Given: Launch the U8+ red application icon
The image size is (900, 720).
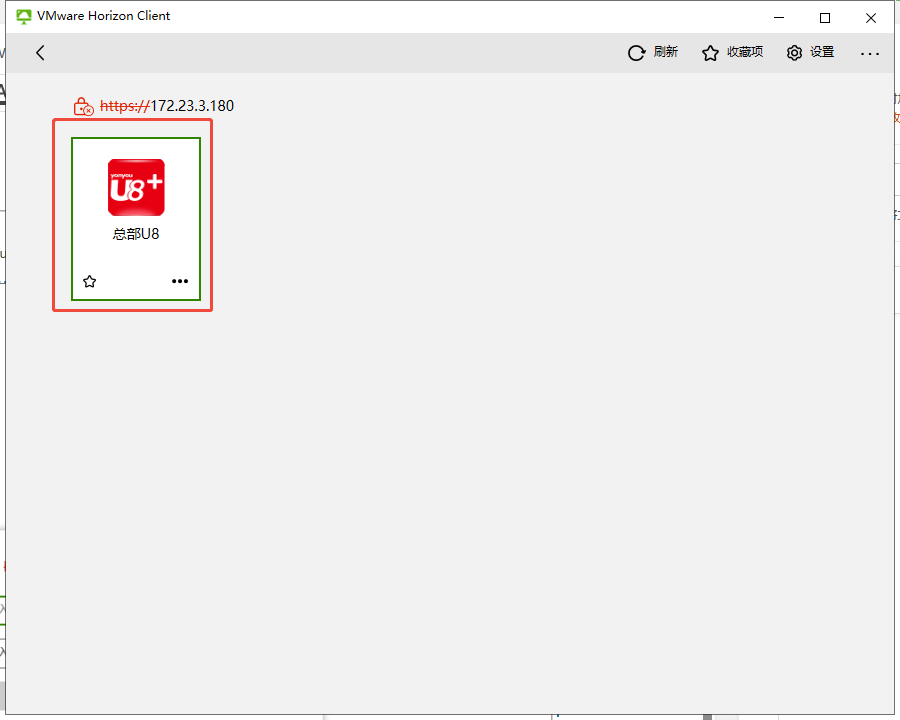Looking at the screenshot, I should click(136, 187).
